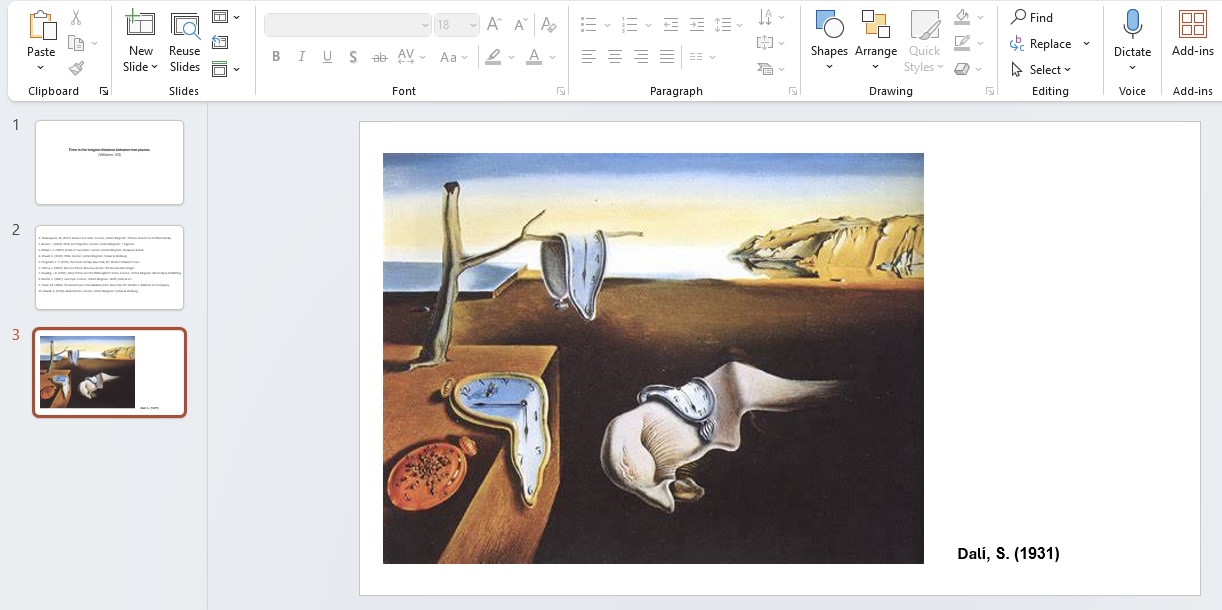Open the Character Spacing dropdown
Screen dimensions: 1222x610
coord(411,57)
